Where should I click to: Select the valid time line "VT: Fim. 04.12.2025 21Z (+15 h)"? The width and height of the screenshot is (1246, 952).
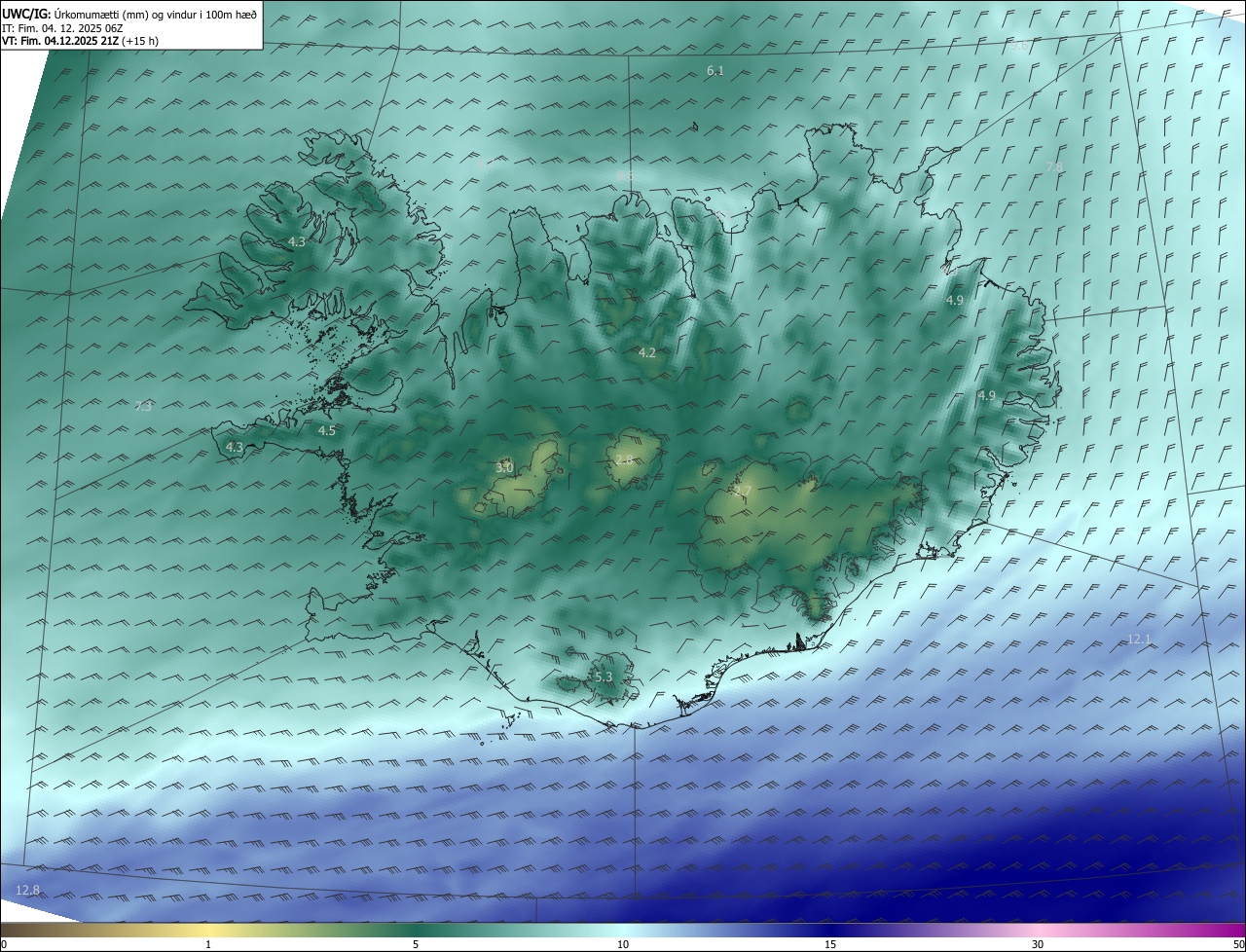(x=80, y=41)
